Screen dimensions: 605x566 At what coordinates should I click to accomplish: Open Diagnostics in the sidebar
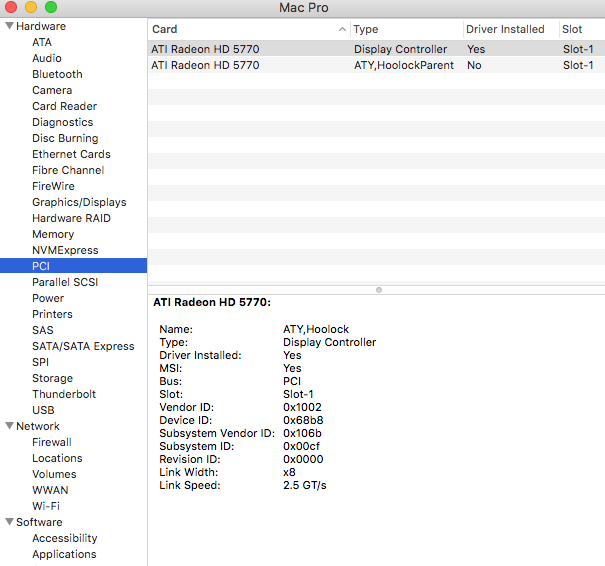point(63,122)
